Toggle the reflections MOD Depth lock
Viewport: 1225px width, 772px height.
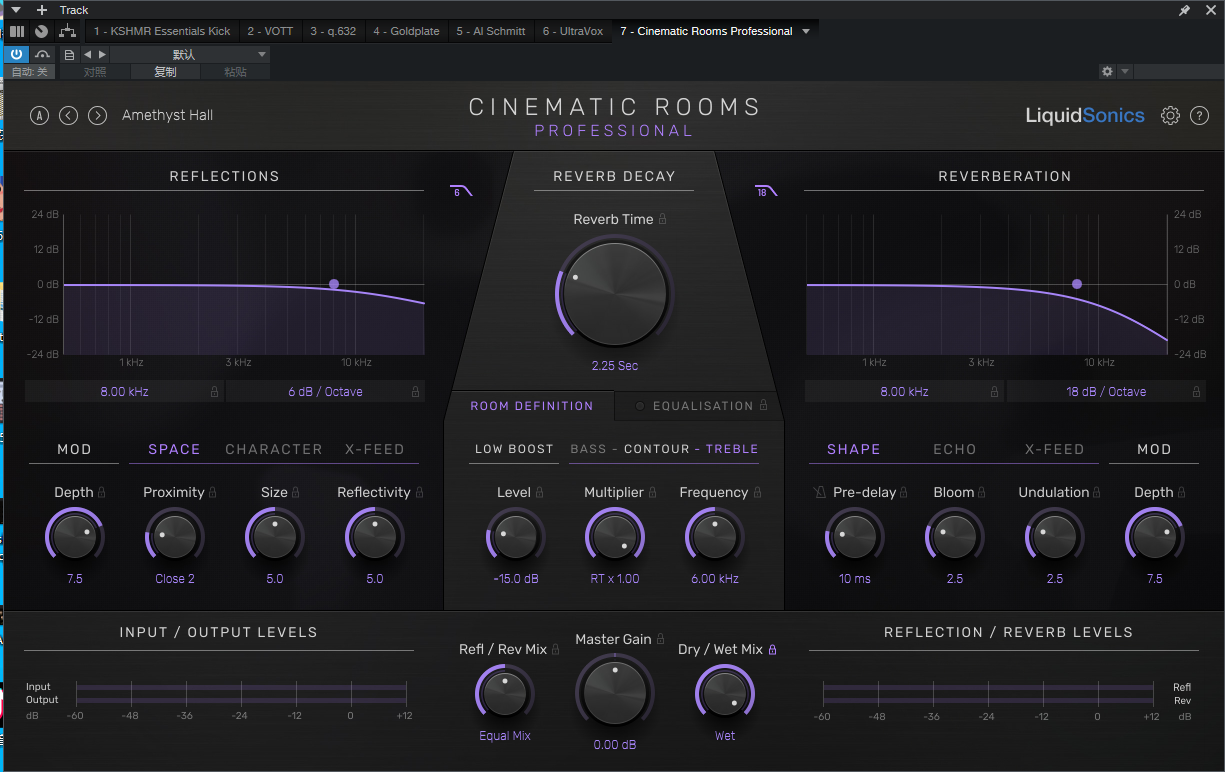click(101, 492)
